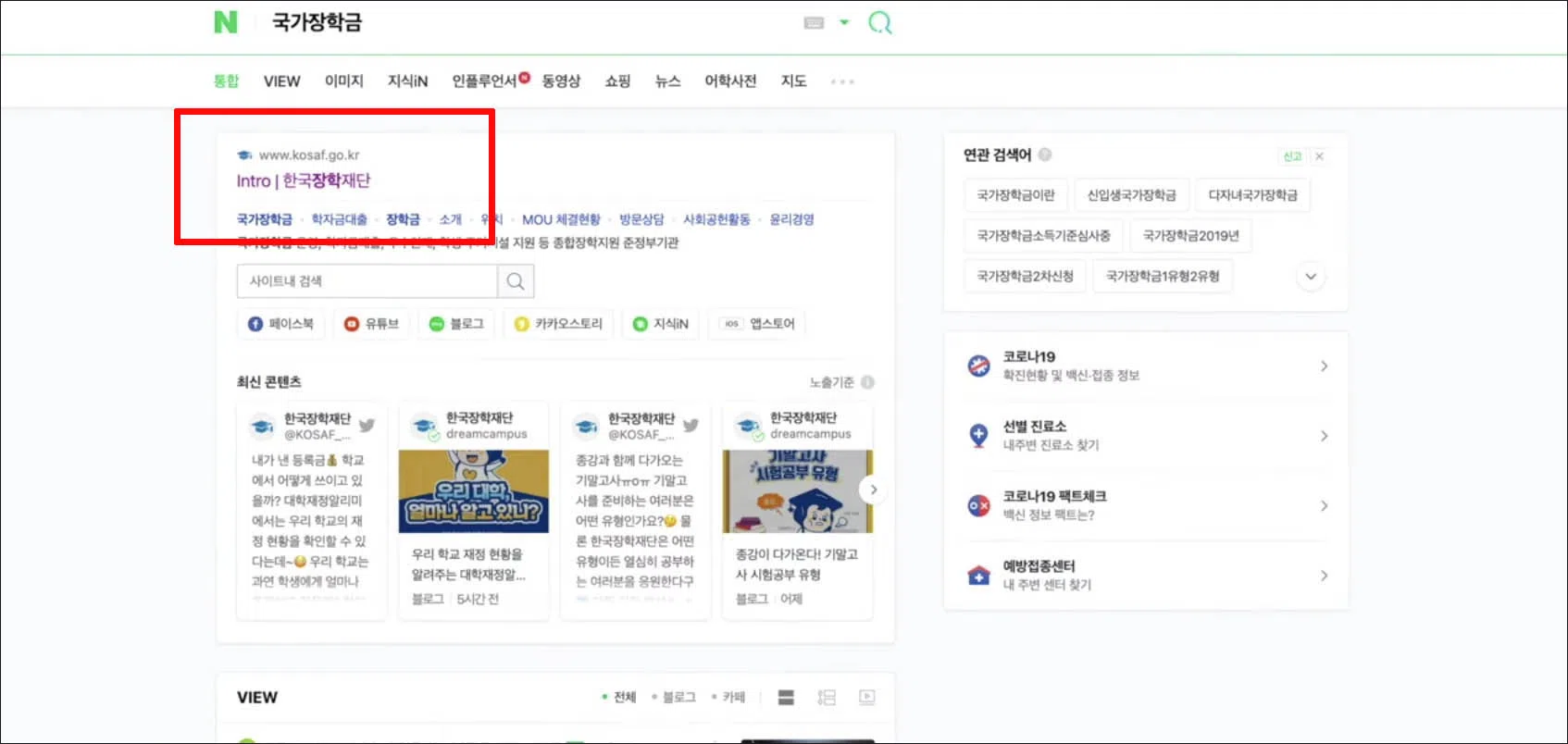Click the 신고 button in related searches
This screenshot has height=744, width=1568.
(x=1292, y=156)
